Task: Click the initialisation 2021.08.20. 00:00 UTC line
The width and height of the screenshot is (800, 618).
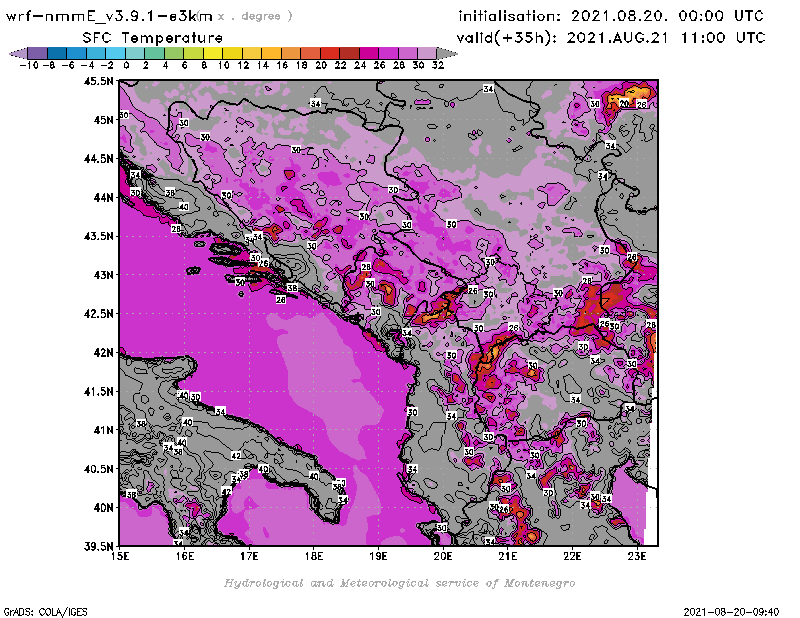Action: click(611, 16)
